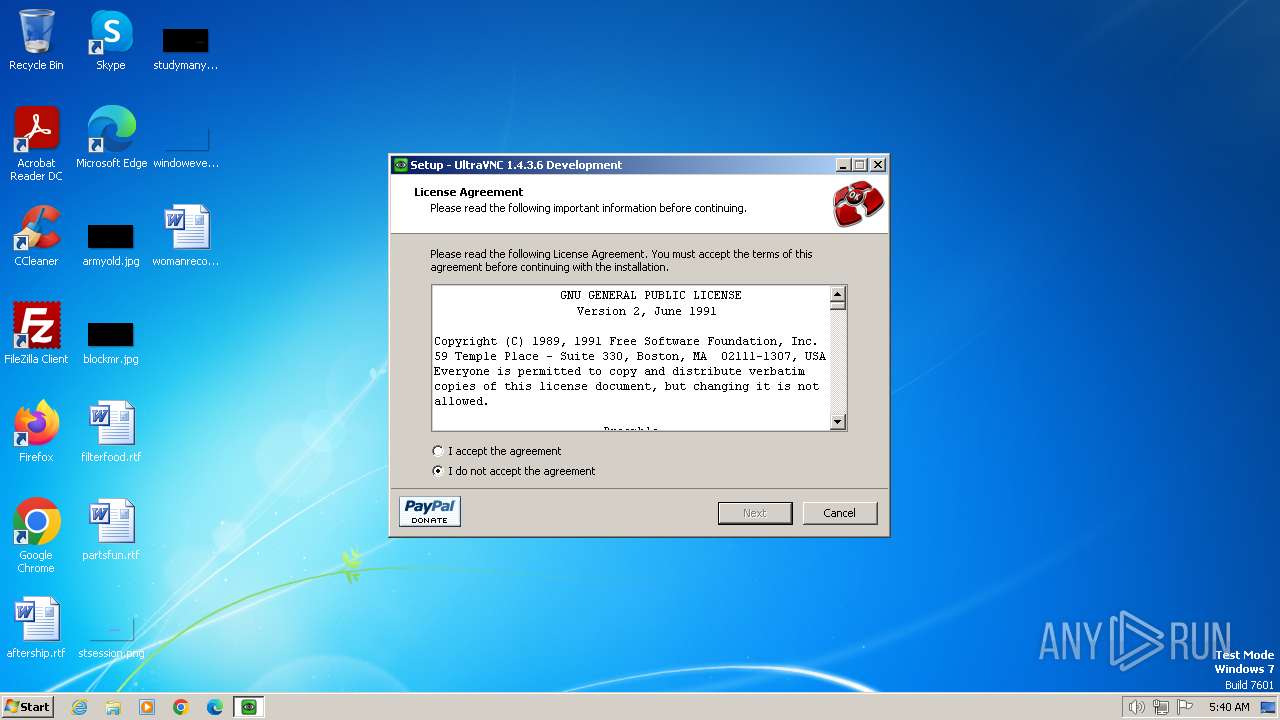This screenshot has height=720, width=1280.
Task: Select the aftership.rtf desktop file
Action: (x=36, y=628)
